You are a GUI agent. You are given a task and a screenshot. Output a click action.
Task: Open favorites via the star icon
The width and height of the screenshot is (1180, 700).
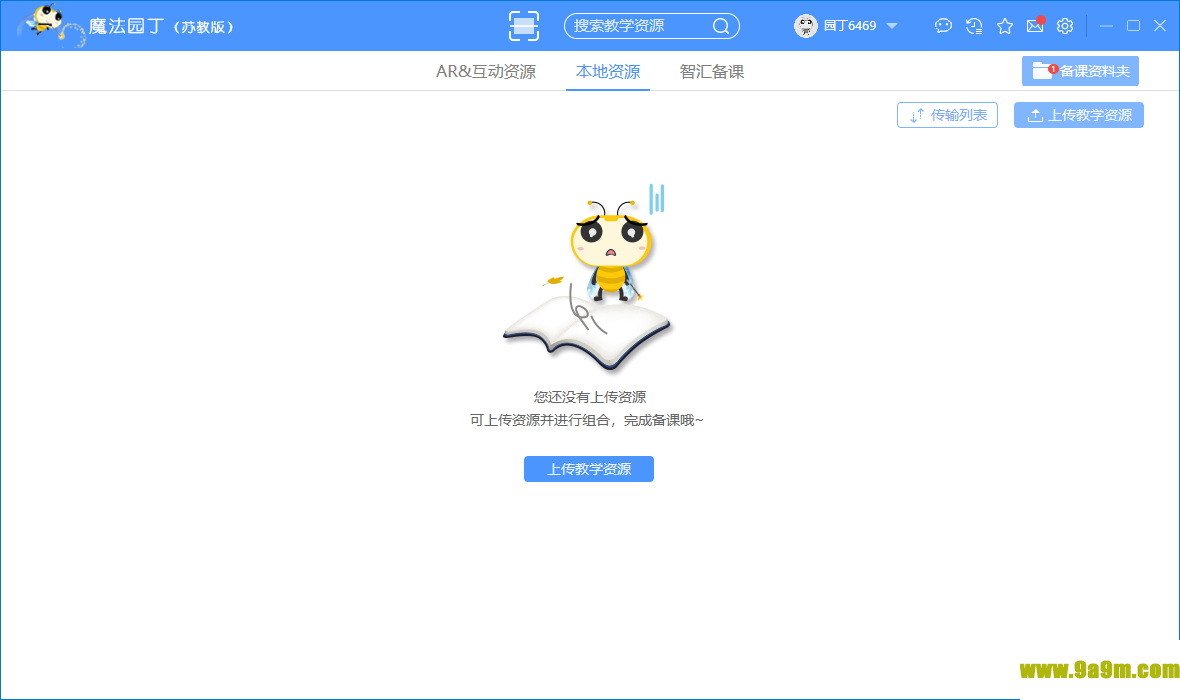pyautogui.click(x=1005, y=26)
